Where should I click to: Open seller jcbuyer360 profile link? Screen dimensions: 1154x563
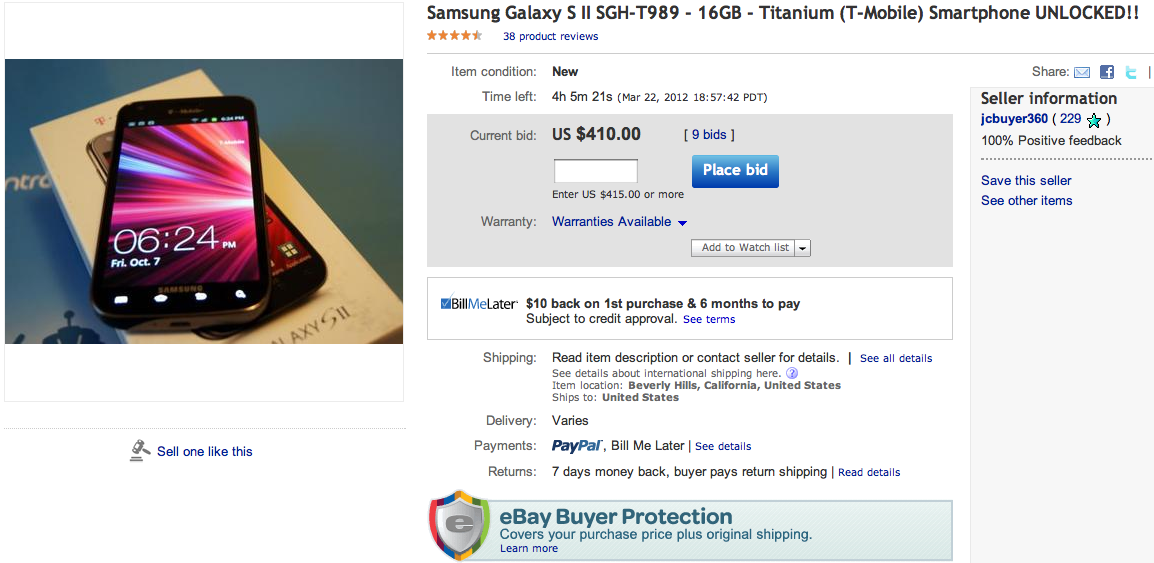(1014, 119)
